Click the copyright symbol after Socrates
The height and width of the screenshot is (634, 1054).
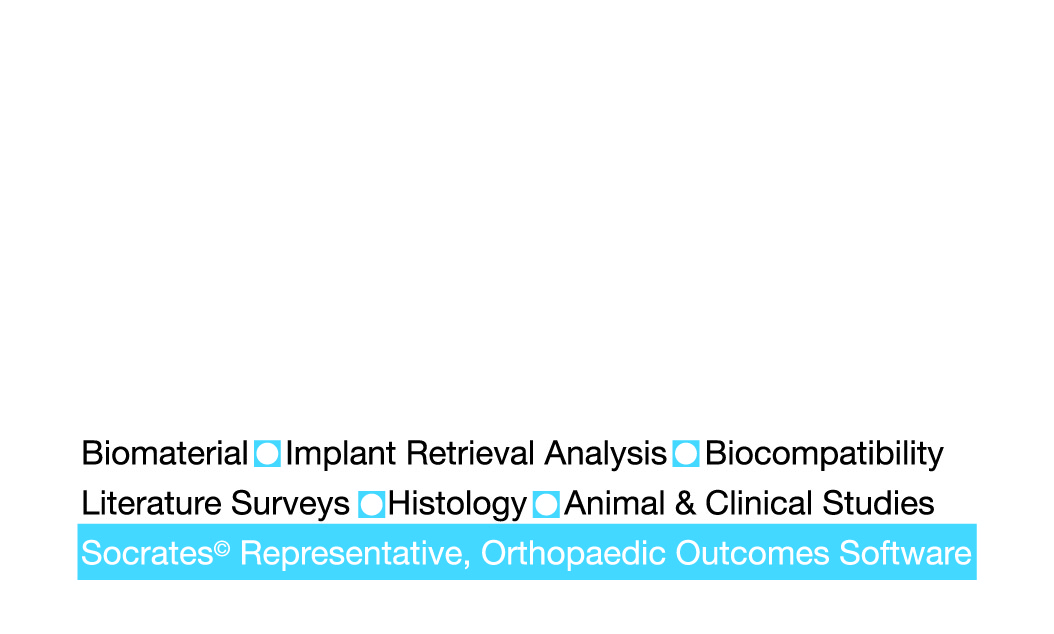point(222,547)
